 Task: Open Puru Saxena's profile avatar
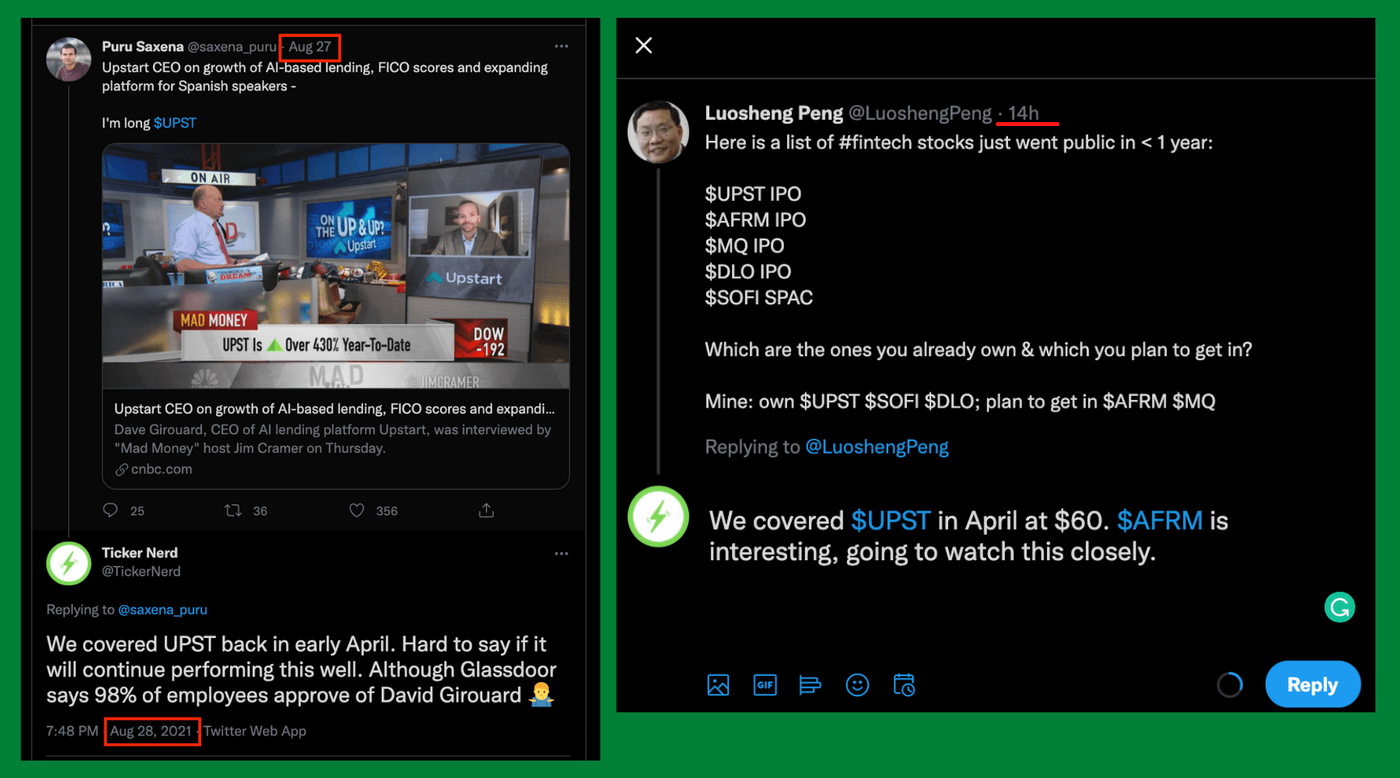(69, 60)
